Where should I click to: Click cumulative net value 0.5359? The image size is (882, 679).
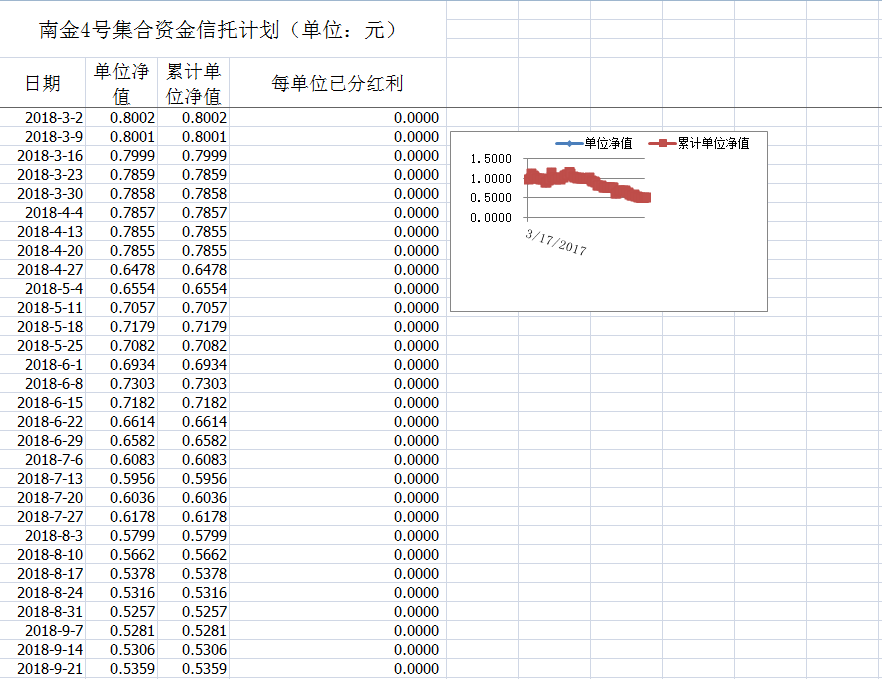[194, 669]
